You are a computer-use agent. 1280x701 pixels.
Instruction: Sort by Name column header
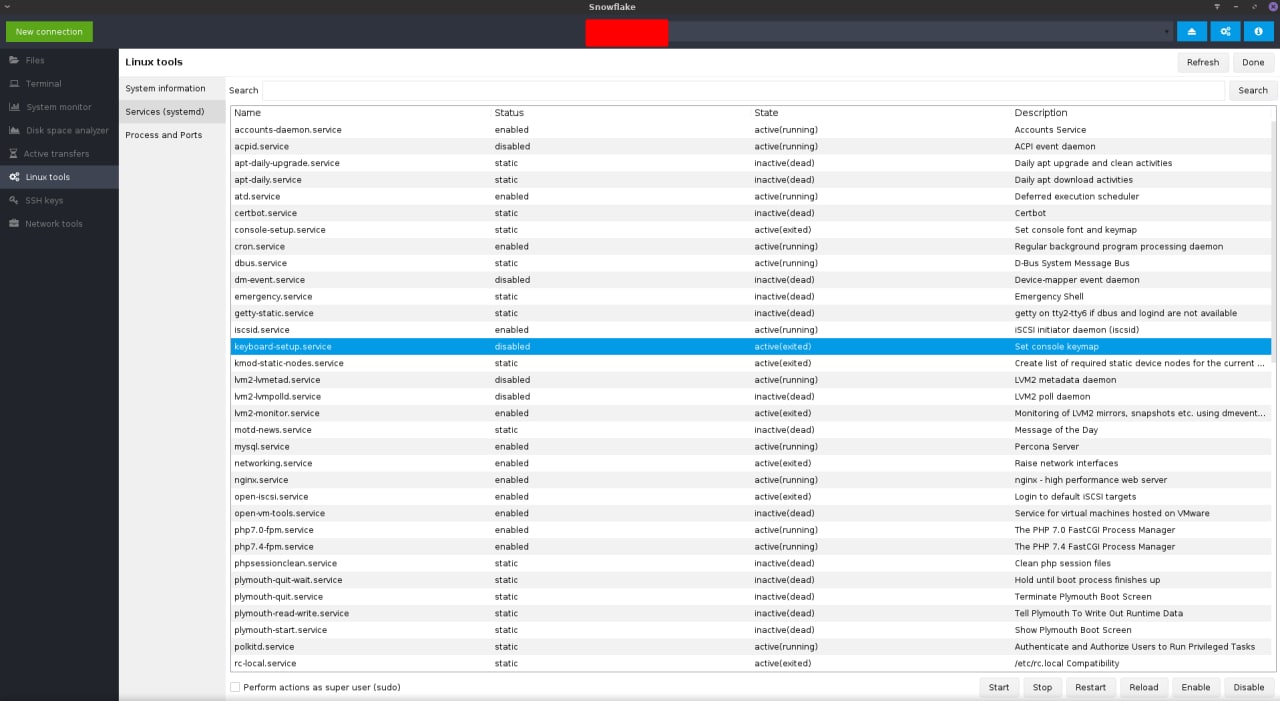(x=361, y=113)
